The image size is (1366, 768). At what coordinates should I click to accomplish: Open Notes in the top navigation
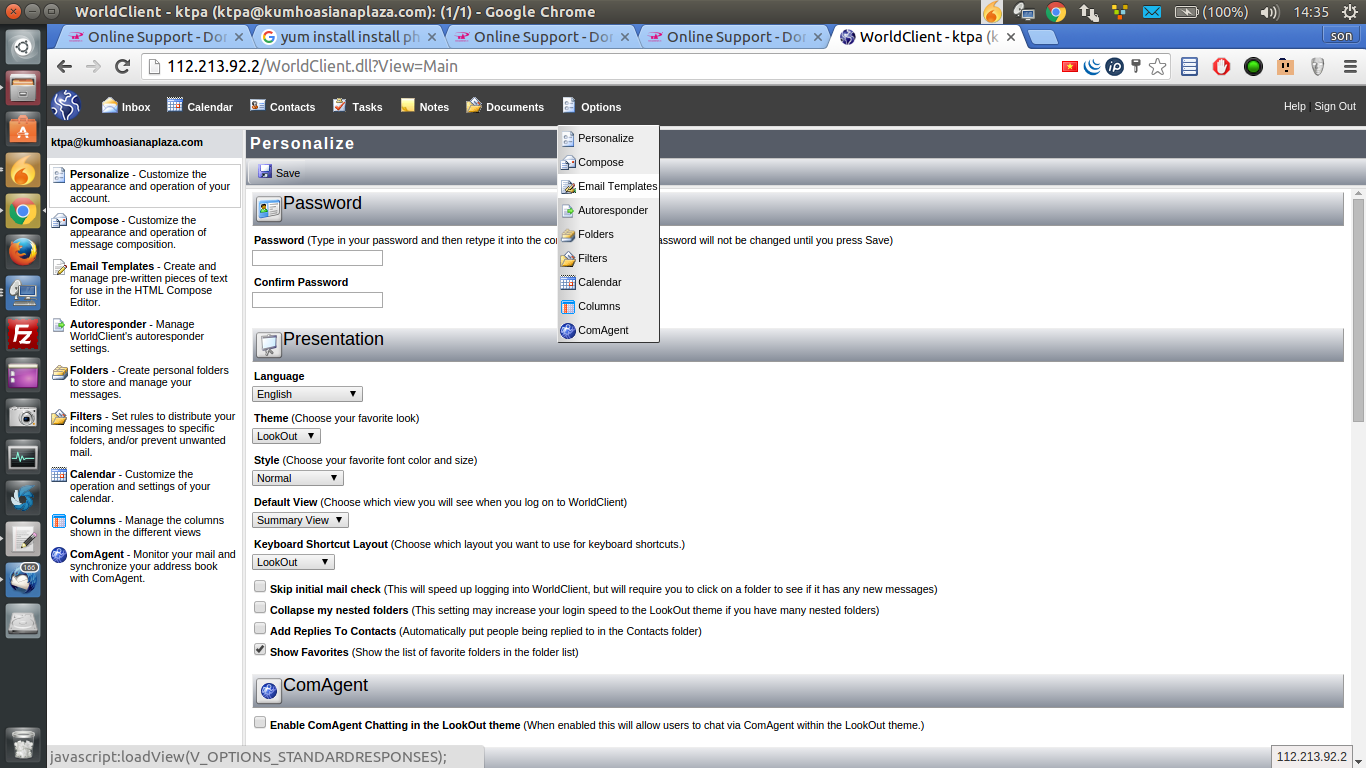pos(424,106)
